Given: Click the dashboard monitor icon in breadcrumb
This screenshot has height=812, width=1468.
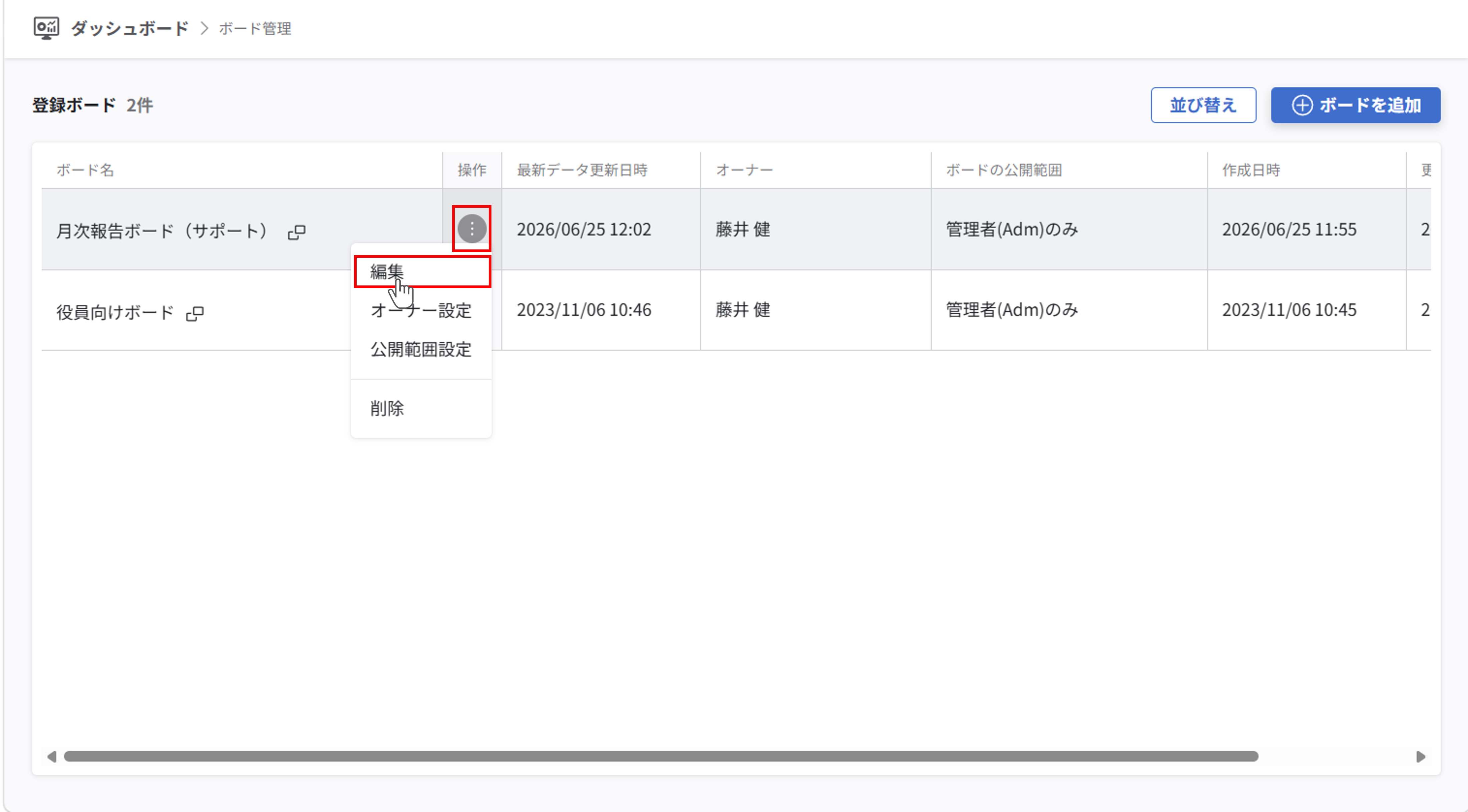Looking at the screenshot, I should (46, 28).
